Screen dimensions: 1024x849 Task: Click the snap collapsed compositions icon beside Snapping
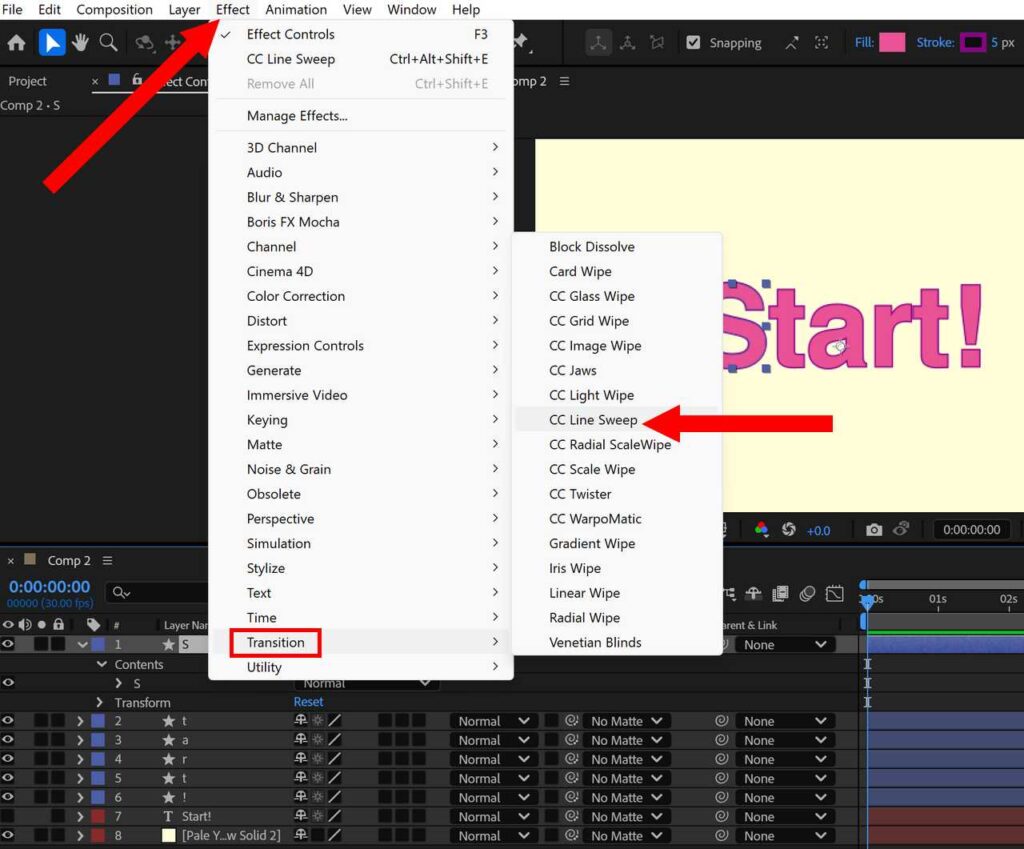click(822, 43)
